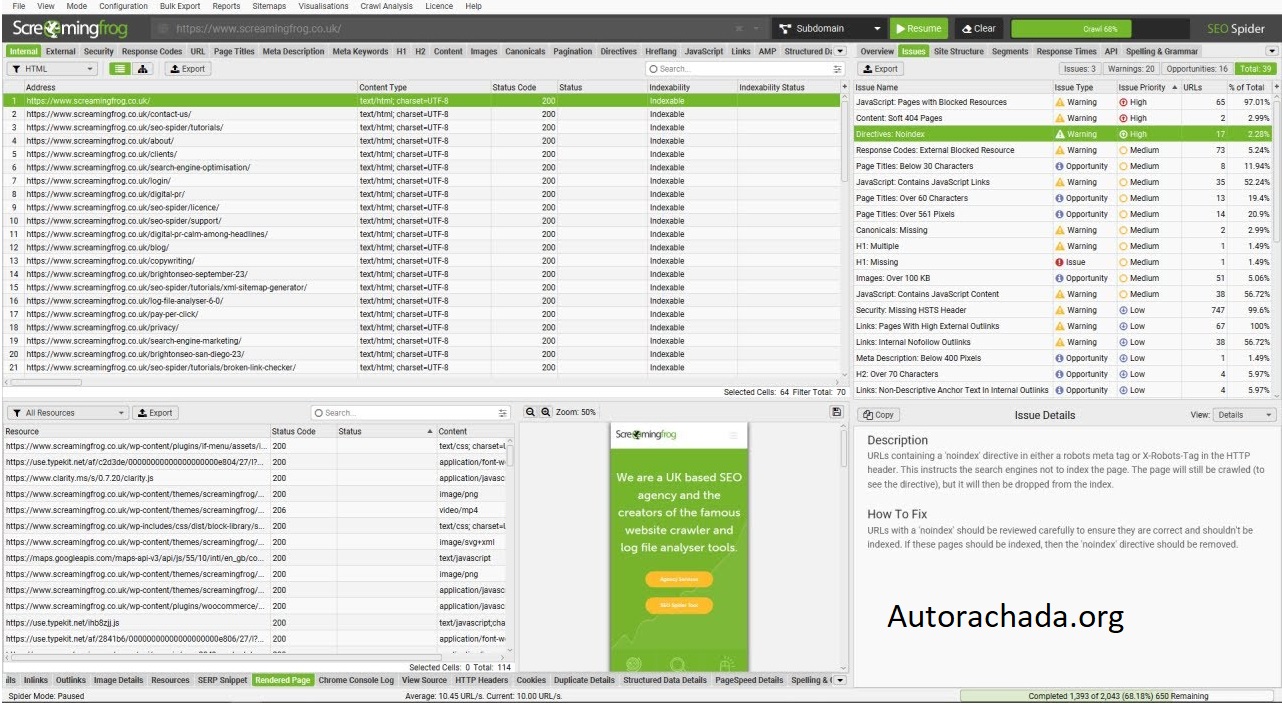Expand the All Resources filter dropdown
The width and height of the screenshot is (1282, 704).
[x=68, y=413]
